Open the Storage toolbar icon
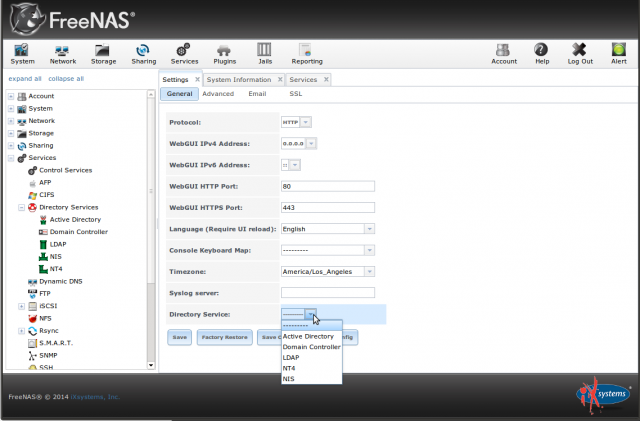This screenshot has width=640, height=421. click(103, 54)
